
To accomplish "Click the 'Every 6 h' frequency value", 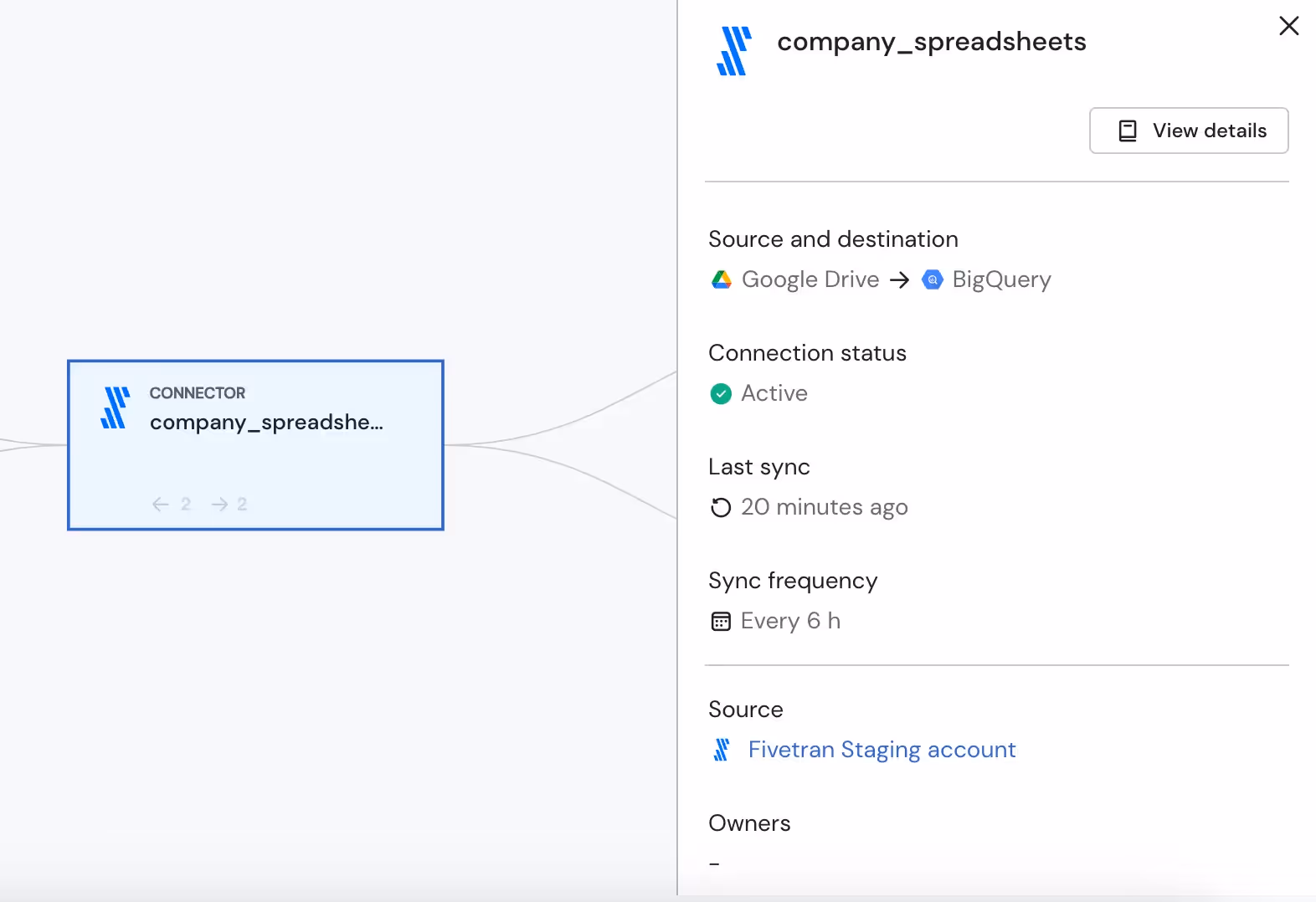I will pos(790,621).
